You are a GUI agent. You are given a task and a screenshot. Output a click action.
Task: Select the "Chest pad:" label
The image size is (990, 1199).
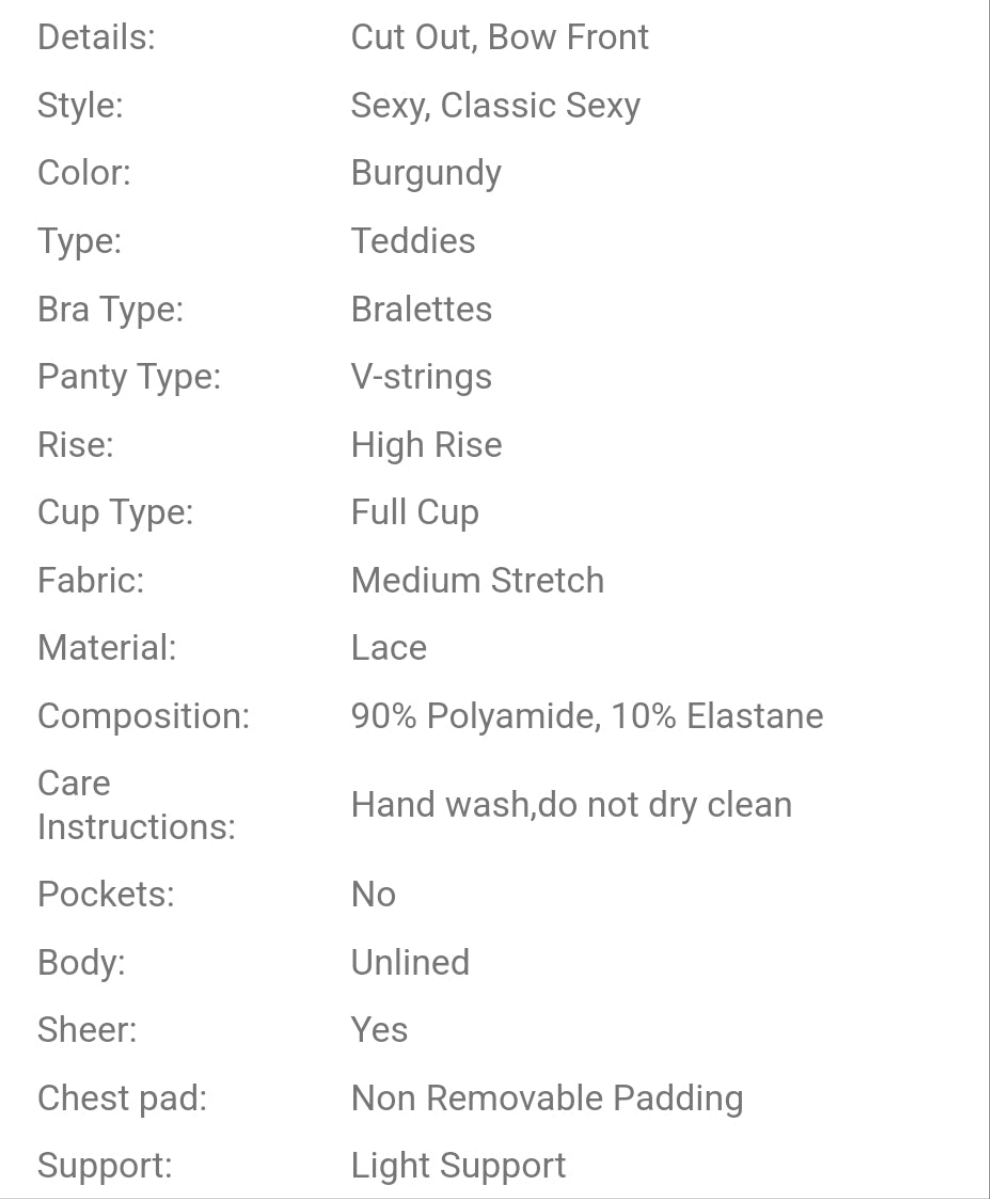point(122,1098)
